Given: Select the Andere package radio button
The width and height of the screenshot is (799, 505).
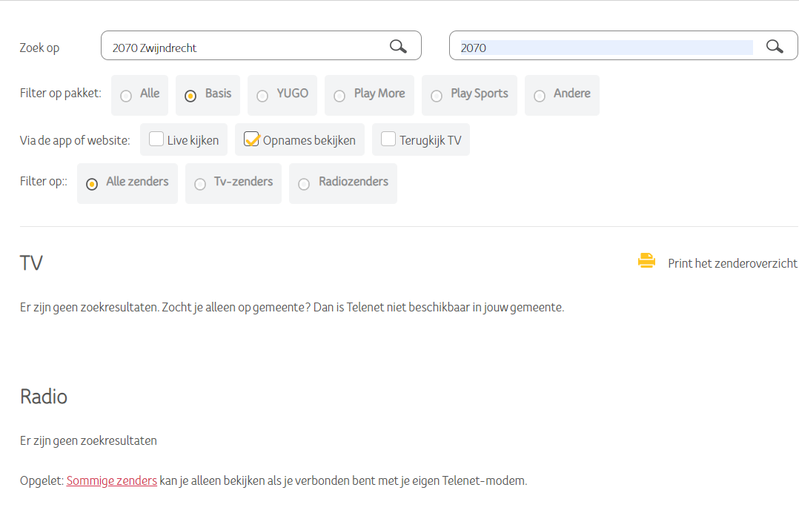Looking at the screenshot, I should (539, 96).
